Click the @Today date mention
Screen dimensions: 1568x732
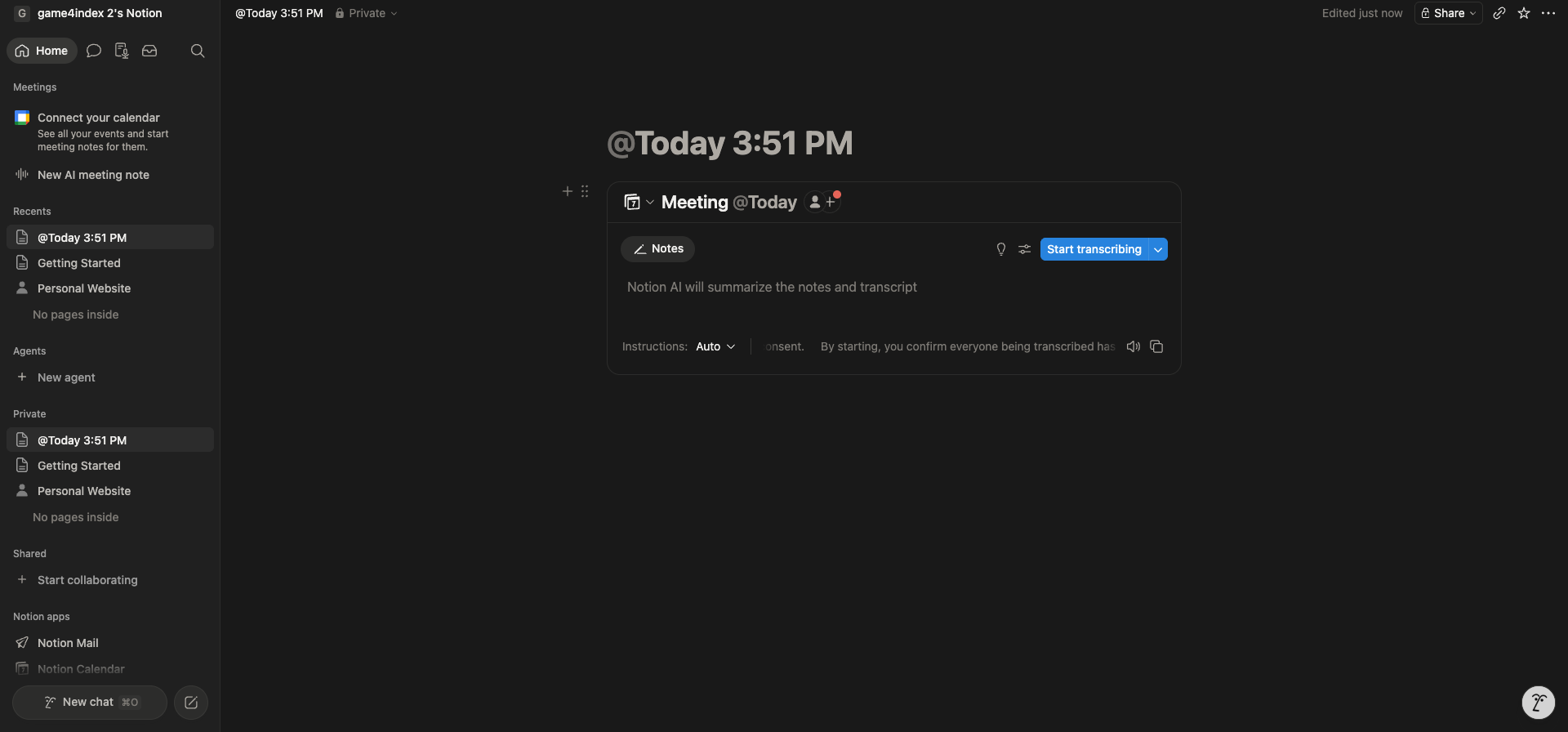[764, 202]
